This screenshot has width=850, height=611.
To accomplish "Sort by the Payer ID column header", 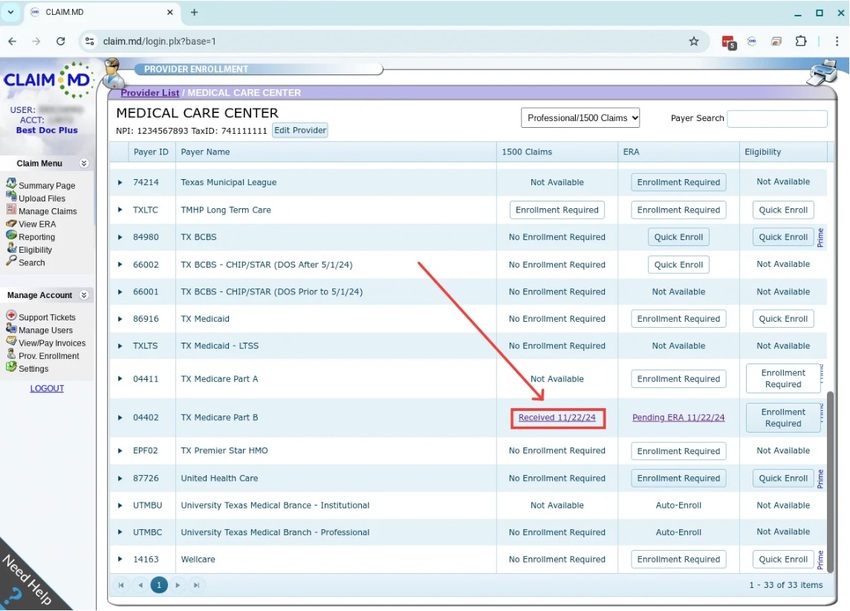I will pos(151,152).
